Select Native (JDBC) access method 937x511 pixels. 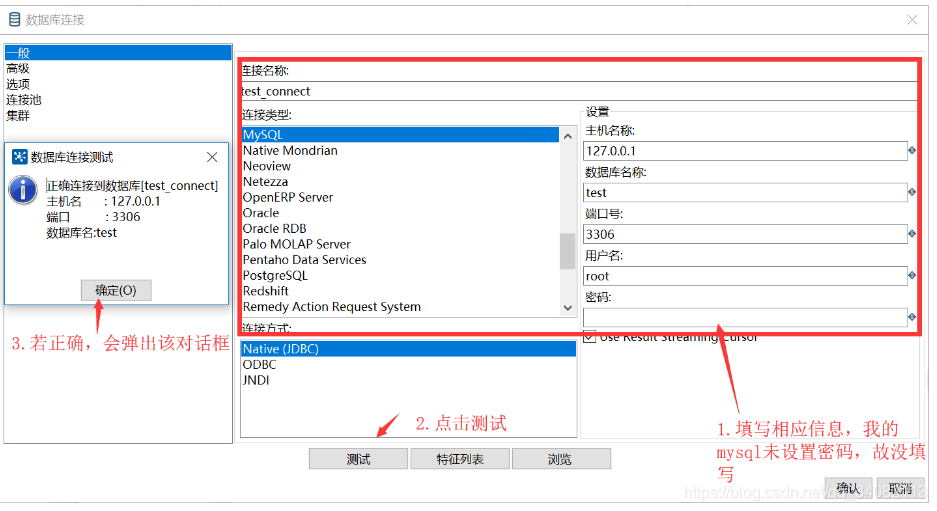pos(409,349)
